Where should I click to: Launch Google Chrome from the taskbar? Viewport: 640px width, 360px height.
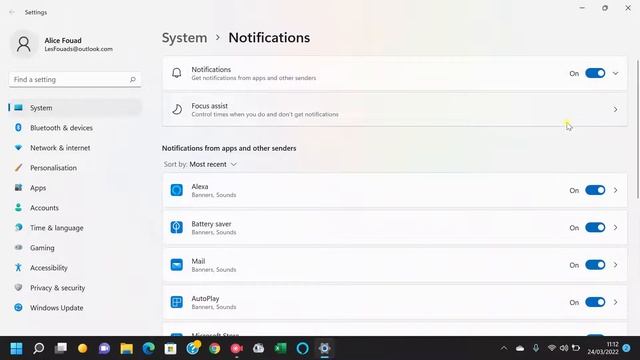coord(215,348)
